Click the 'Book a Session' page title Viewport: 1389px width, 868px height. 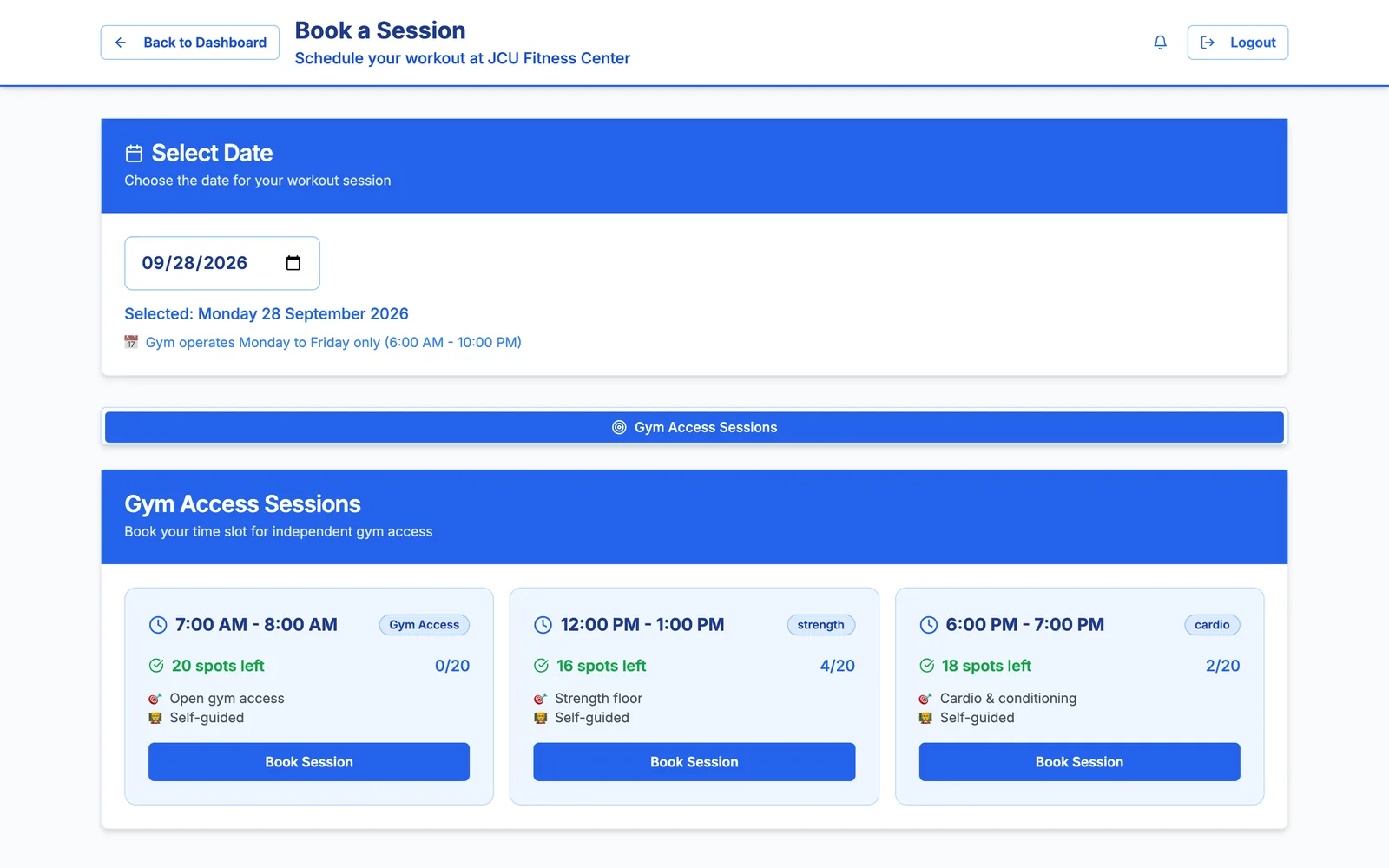coord(380,30)
